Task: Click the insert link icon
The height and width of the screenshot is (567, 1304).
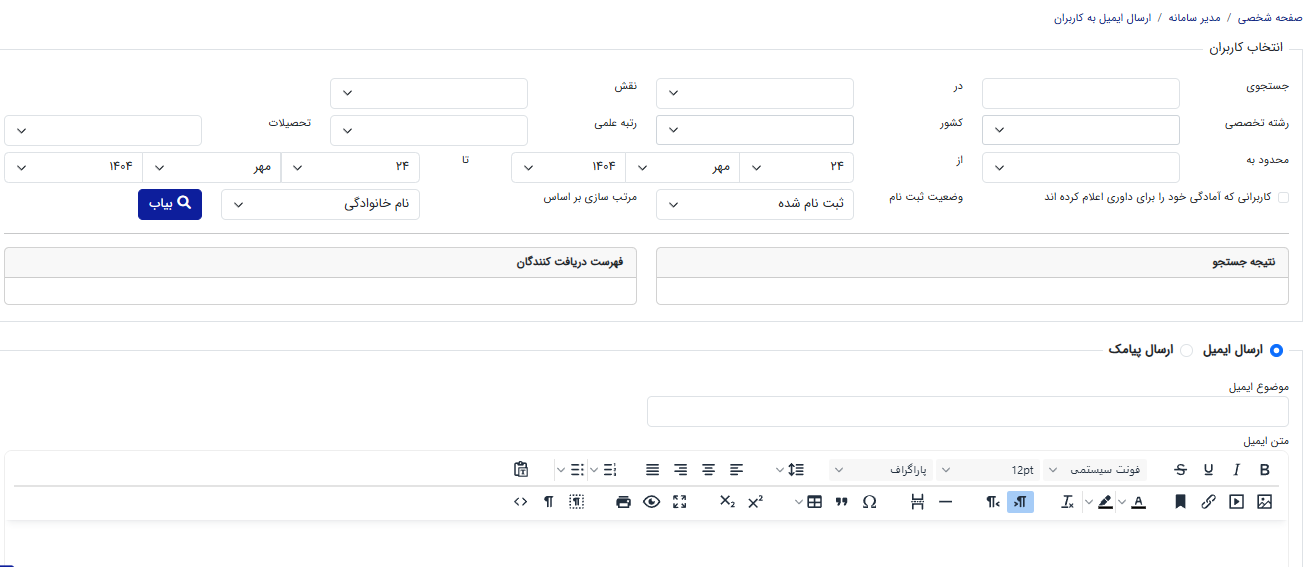Action: (1208, 502)
